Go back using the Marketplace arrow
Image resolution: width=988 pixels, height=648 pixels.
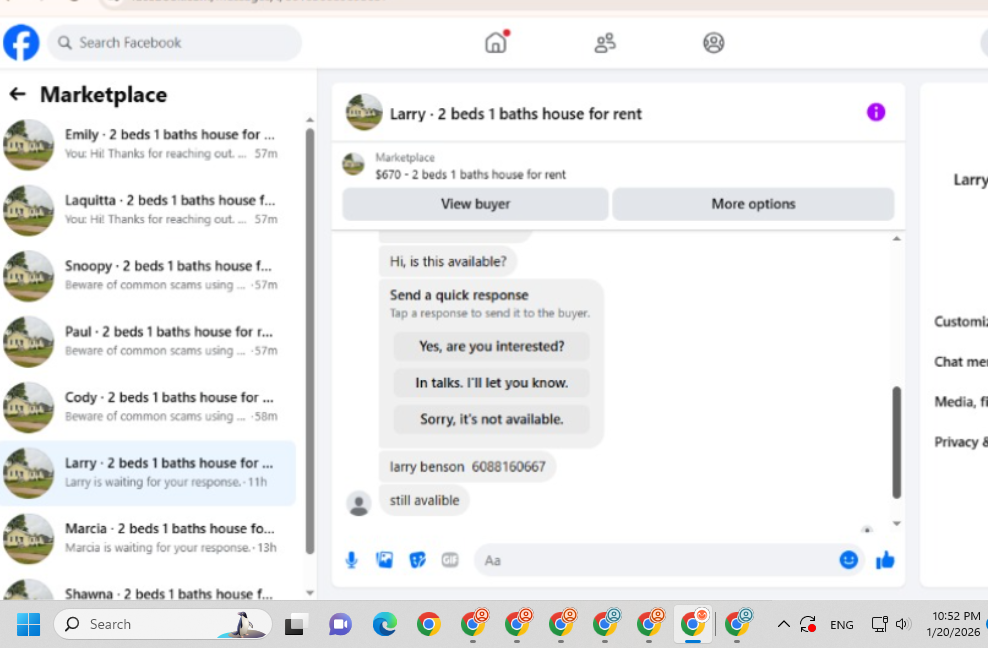[x=18, y=95]
